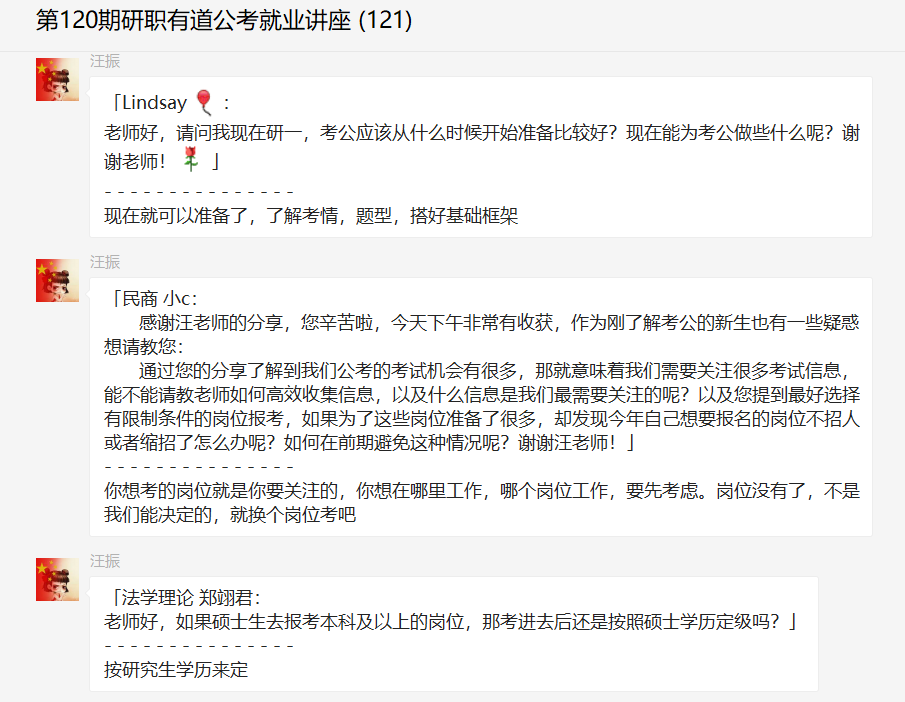Viewport: 905px width, 702px height.
Task: Click sender name 汪振 above the Lindsay message
Action: click(105, 61)
